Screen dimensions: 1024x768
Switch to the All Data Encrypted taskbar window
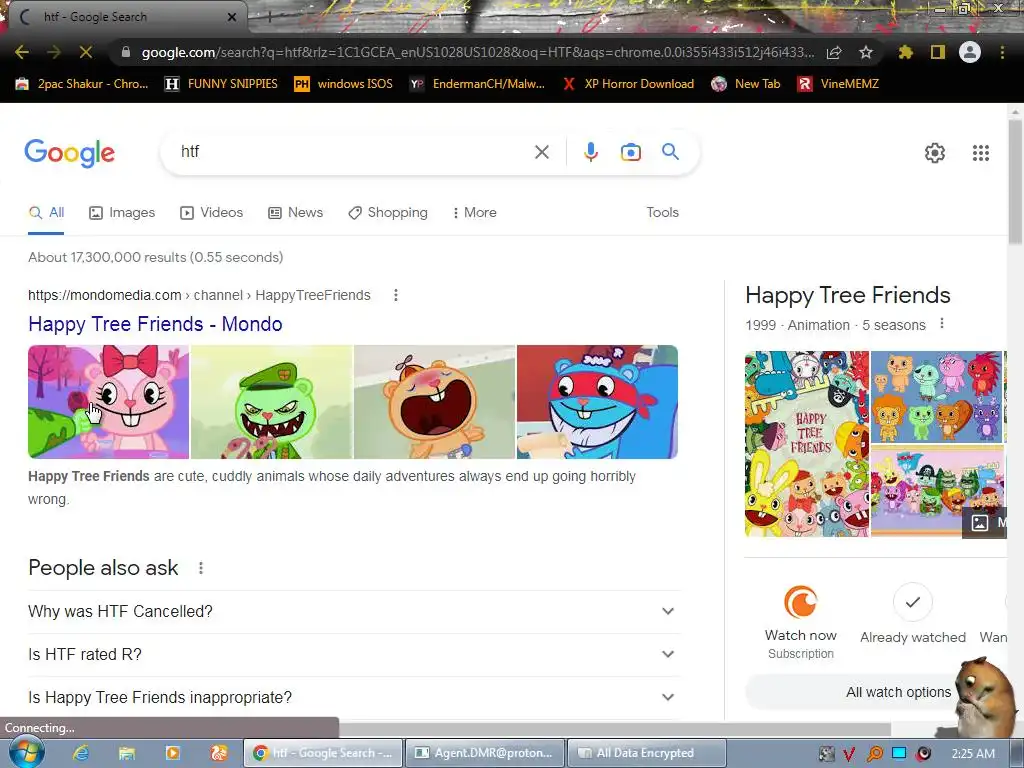[646, 753]
